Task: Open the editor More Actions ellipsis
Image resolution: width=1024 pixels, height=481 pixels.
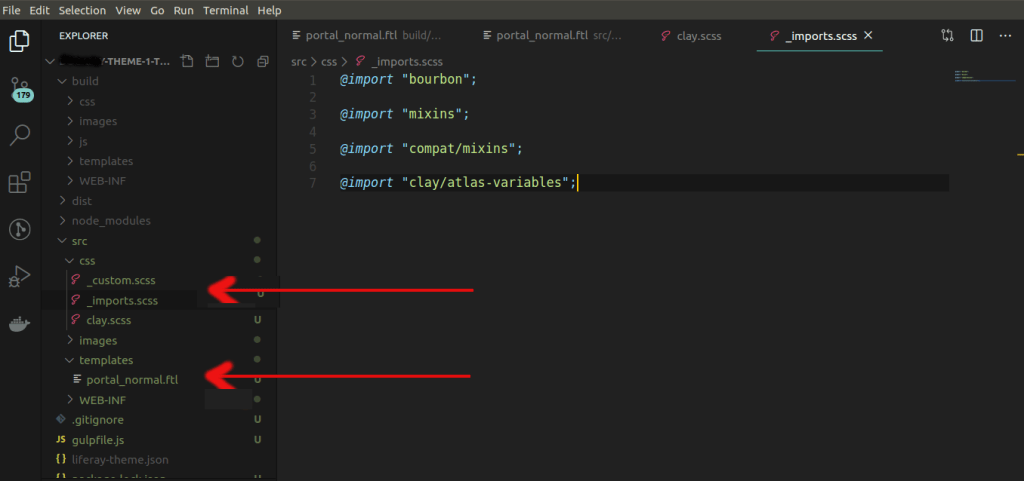Action: (1005, 36)
